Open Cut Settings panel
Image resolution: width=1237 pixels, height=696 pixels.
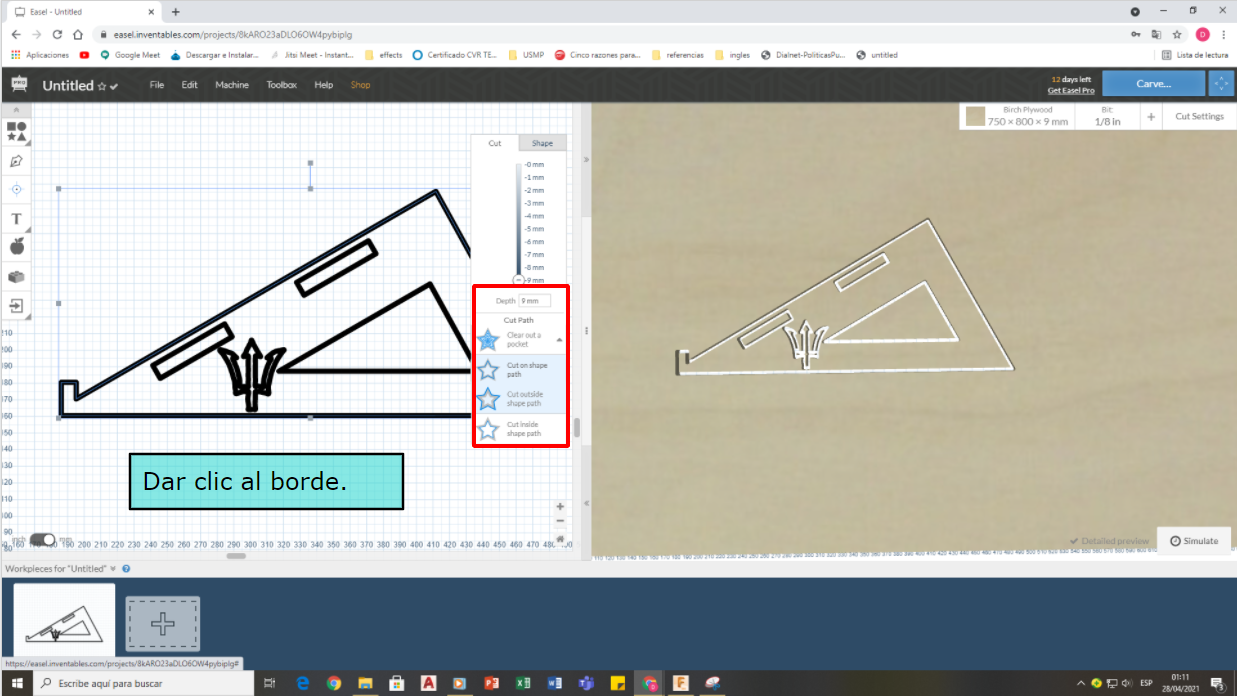click(1199, 116)
